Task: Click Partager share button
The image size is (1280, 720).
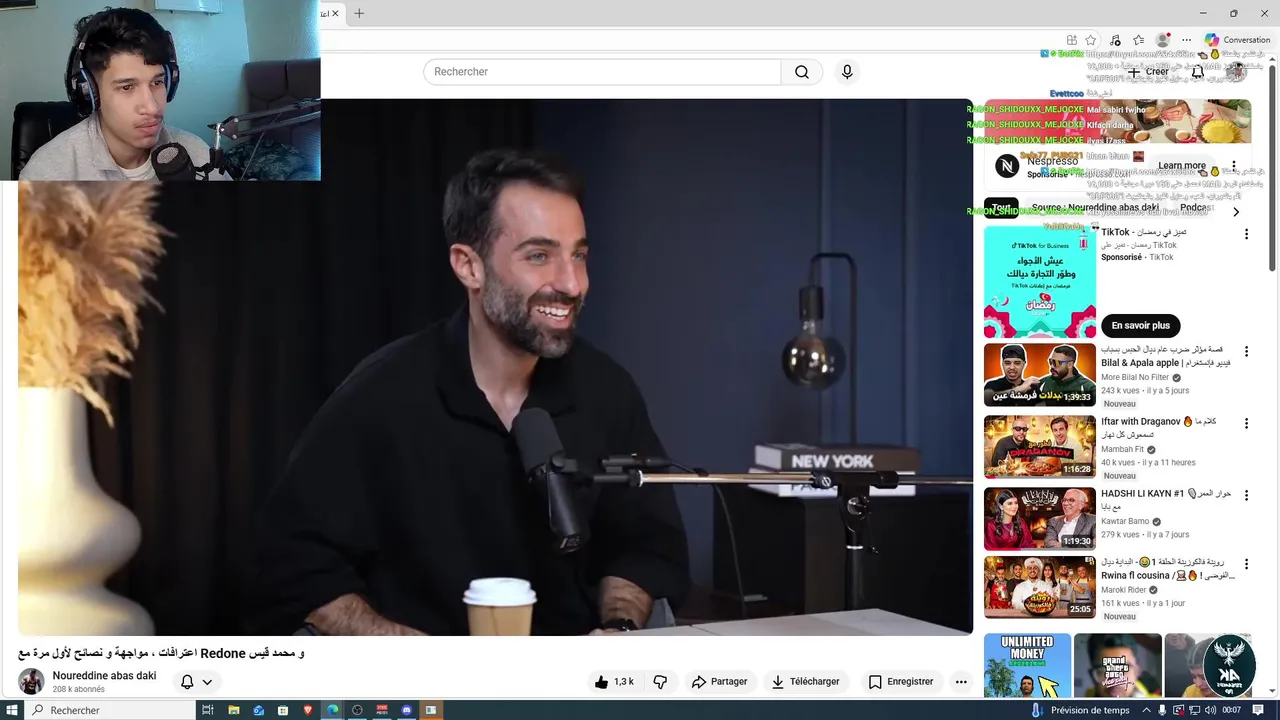Action: [x=719, y=682]
